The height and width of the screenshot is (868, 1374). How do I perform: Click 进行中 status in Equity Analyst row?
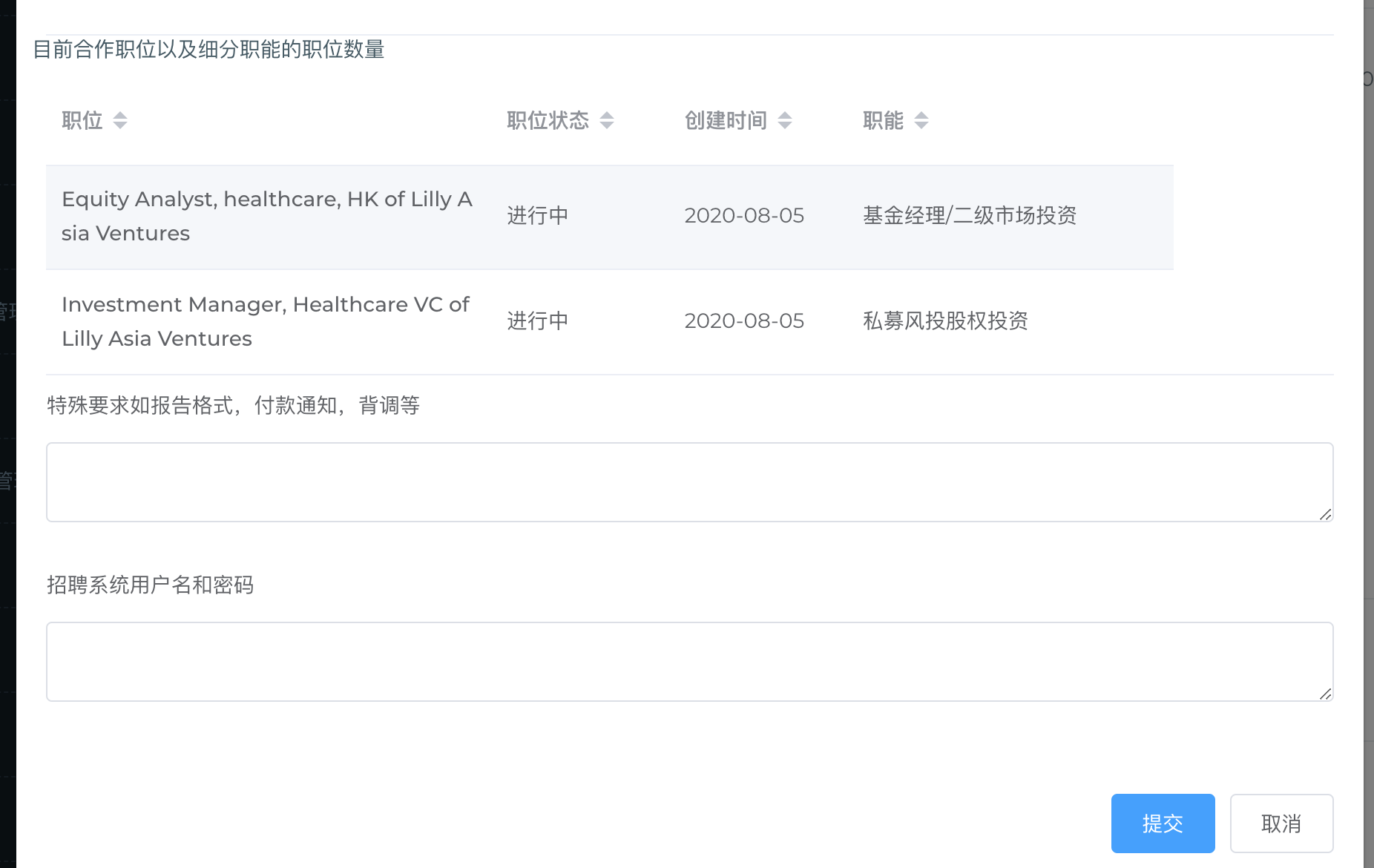537,216
